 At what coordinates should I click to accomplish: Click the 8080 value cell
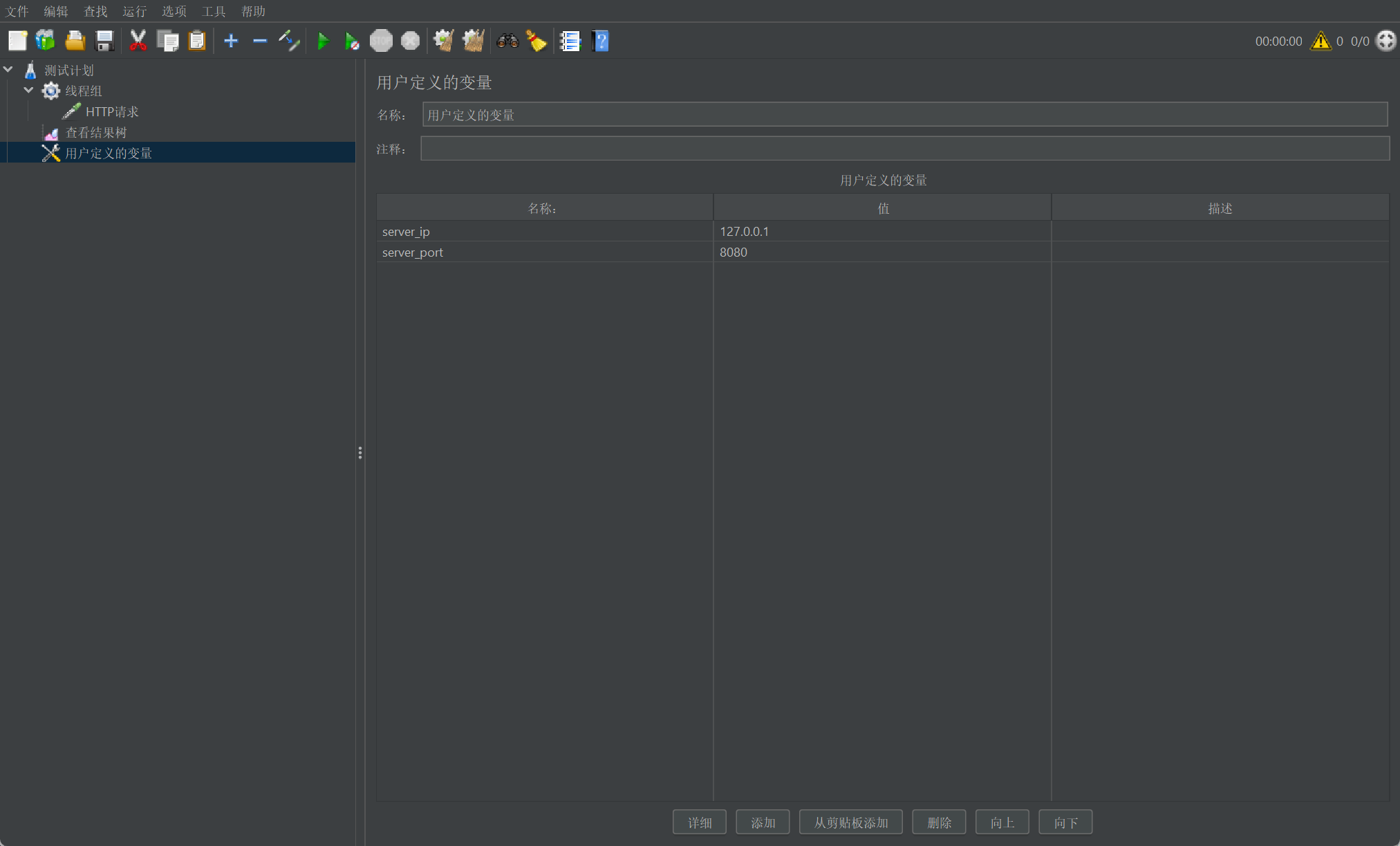click(882, 252)
